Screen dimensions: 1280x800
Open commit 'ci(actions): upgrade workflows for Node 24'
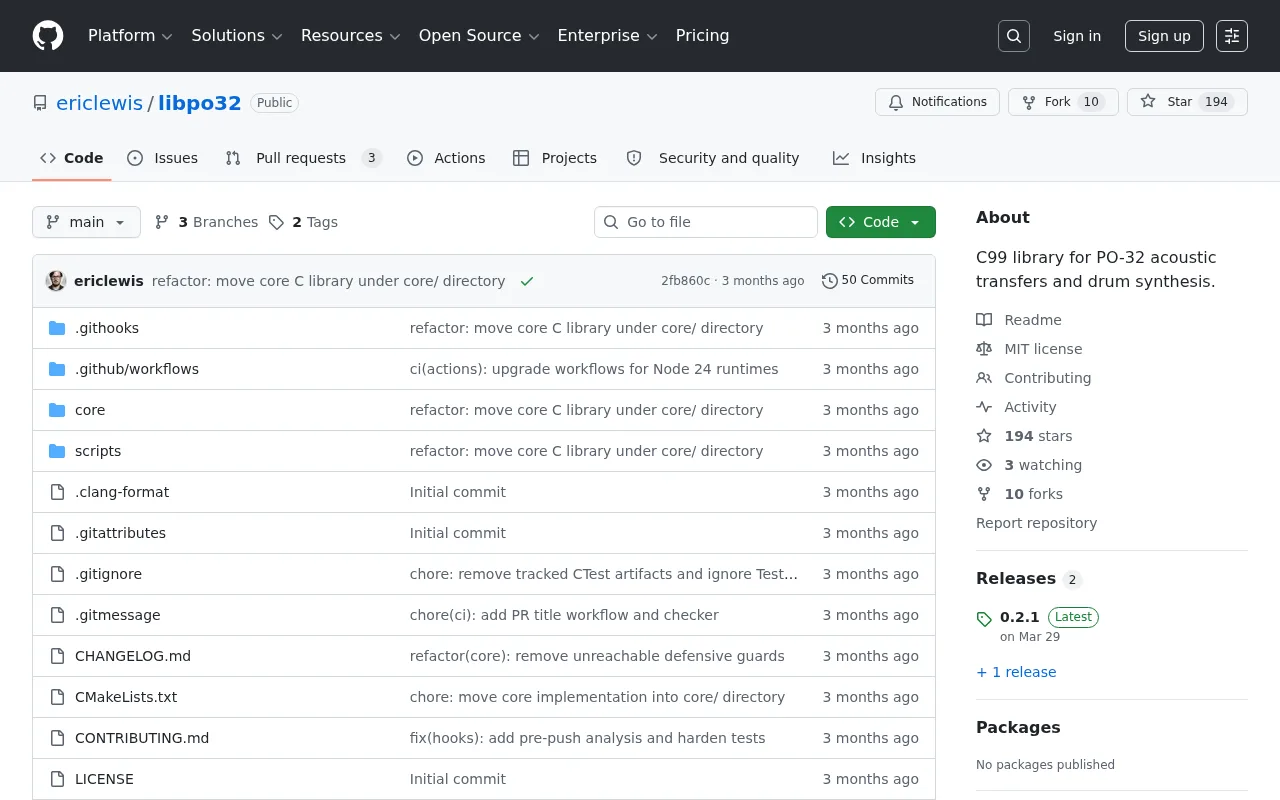594,369
